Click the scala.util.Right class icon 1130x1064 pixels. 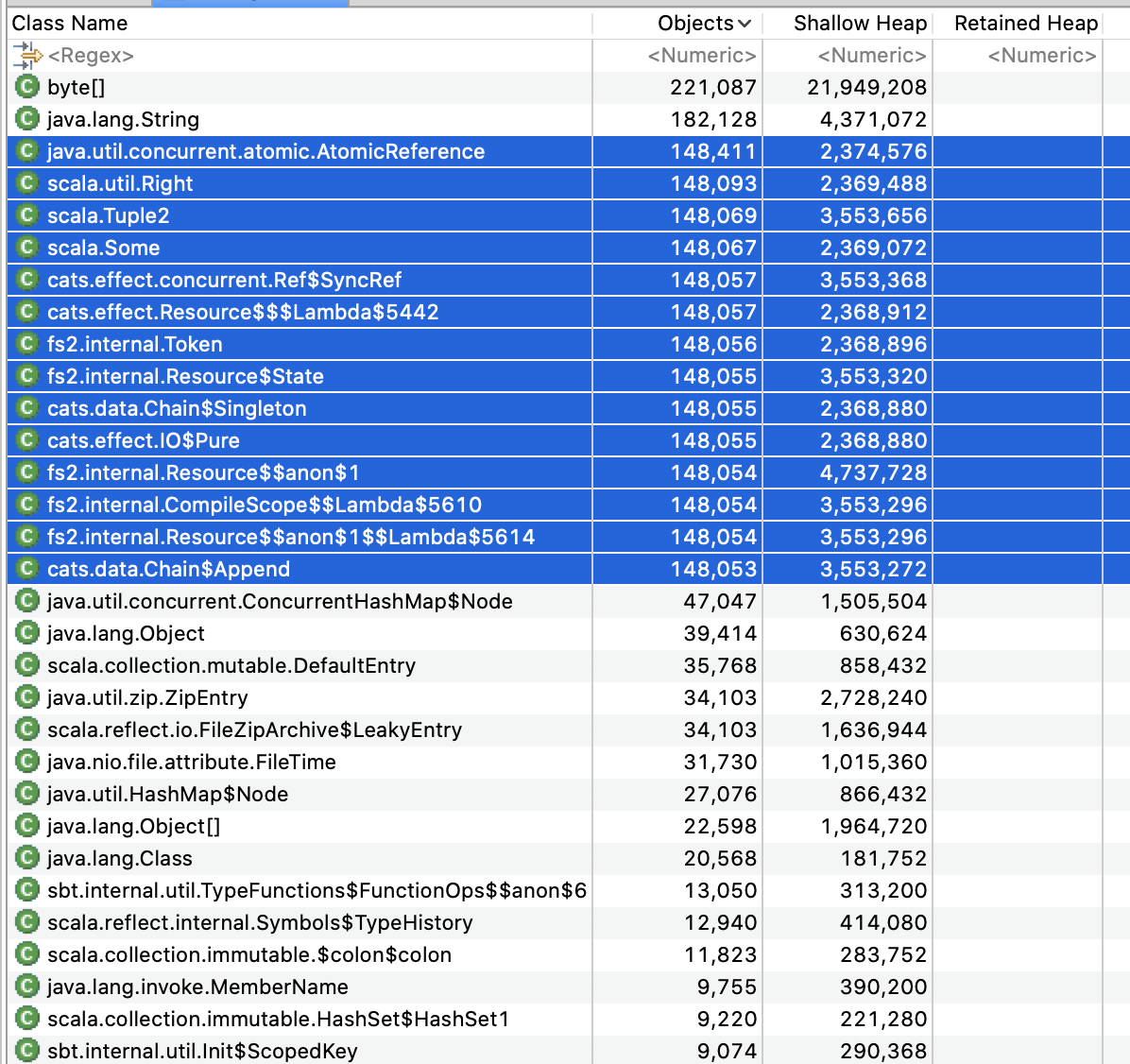pyautogui.click(x=27, y=183)
